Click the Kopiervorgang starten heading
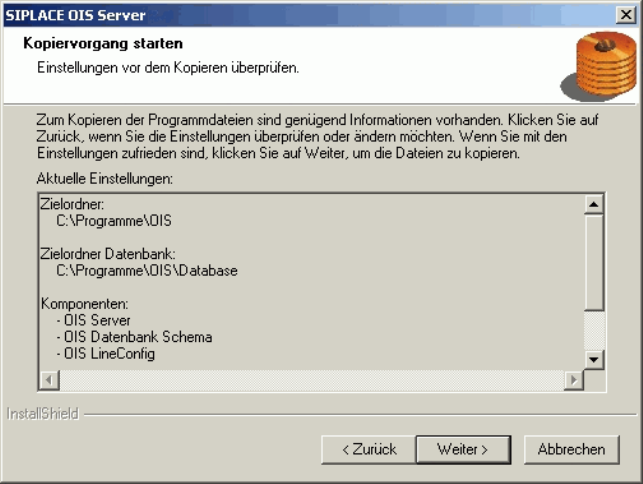 tap(102, 44)
